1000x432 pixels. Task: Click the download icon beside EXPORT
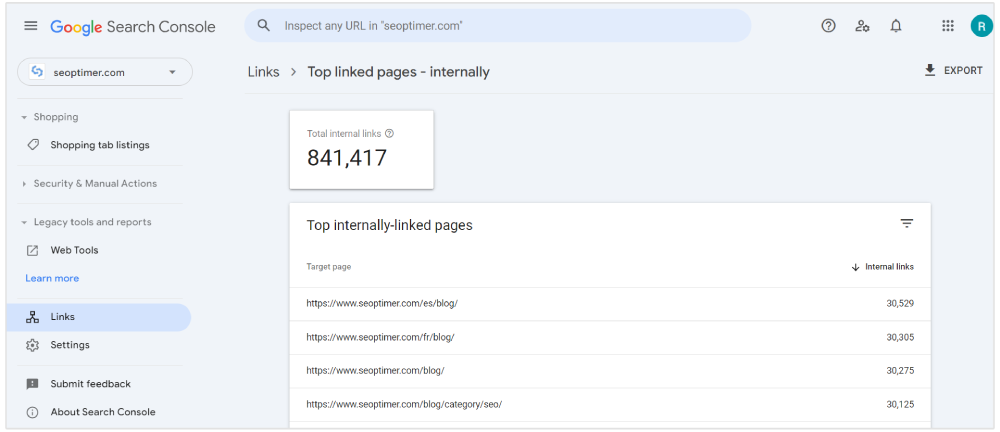pyautogui.click(x=929, y=70)
